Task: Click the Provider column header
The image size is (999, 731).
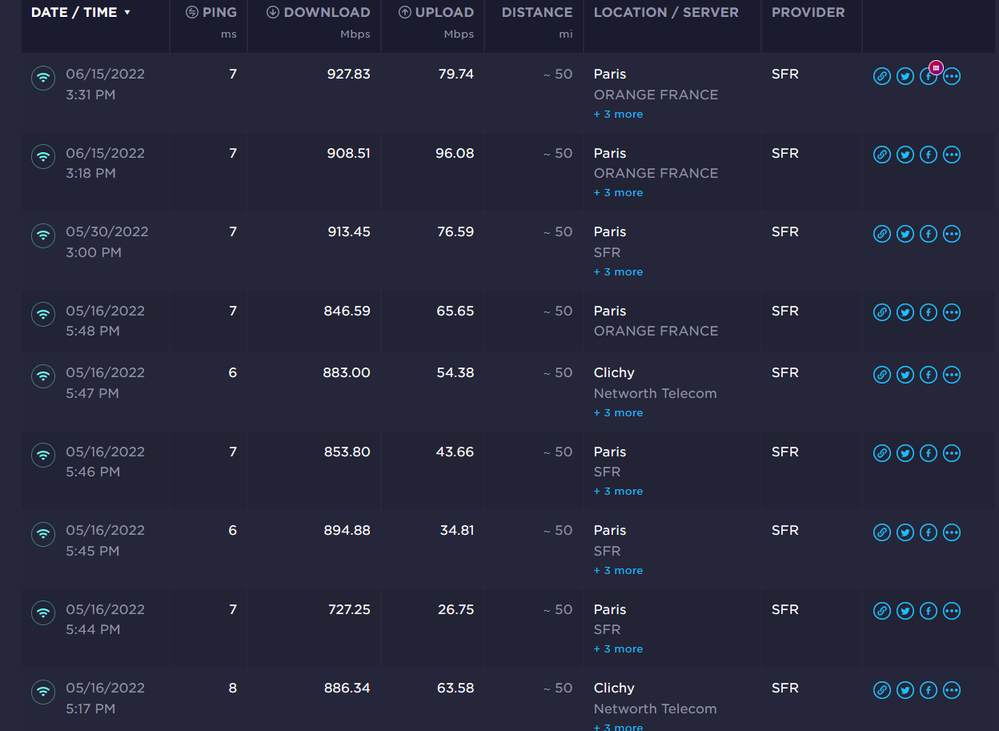Action: click(808, 13)
